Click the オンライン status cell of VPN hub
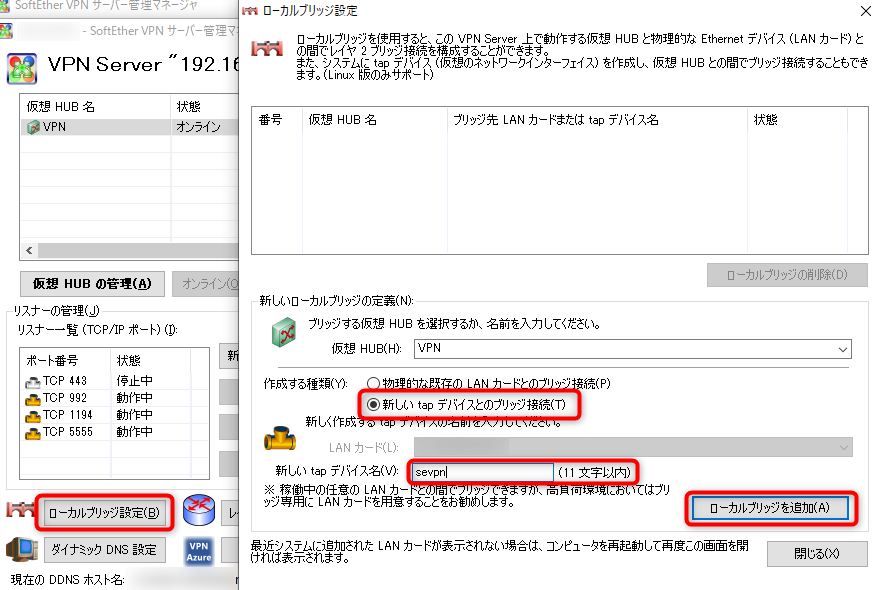879x590 pixels. [x=198, y=127]
